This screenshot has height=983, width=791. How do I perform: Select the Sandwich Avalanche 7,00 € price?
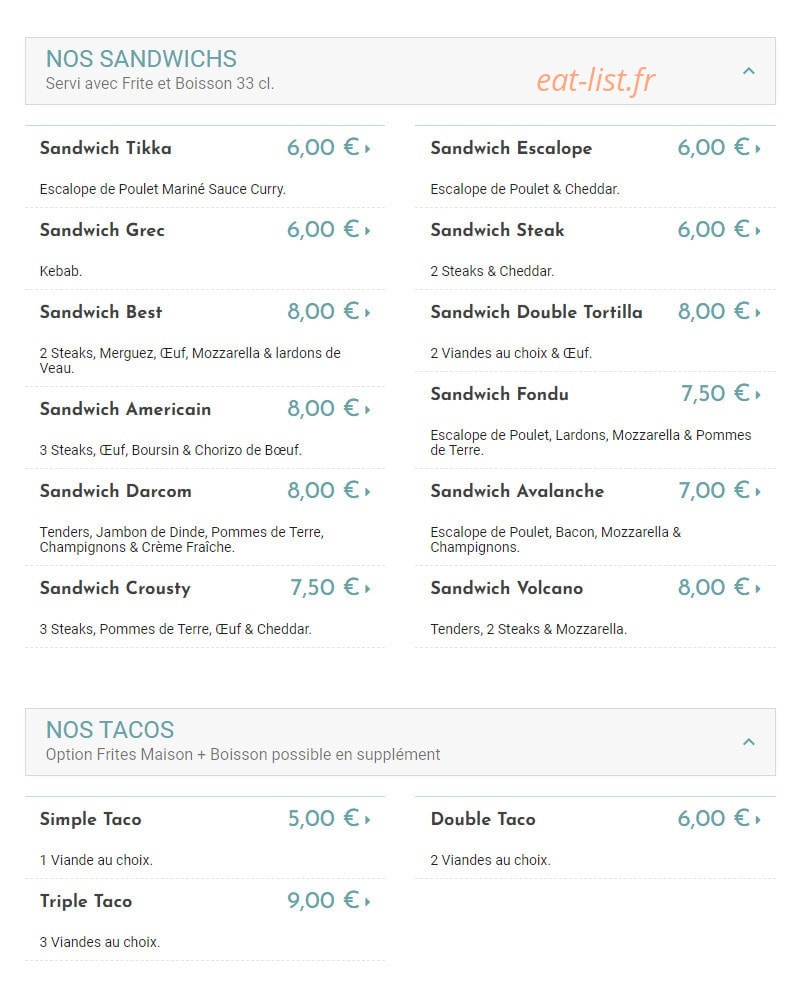pos(715,490)
